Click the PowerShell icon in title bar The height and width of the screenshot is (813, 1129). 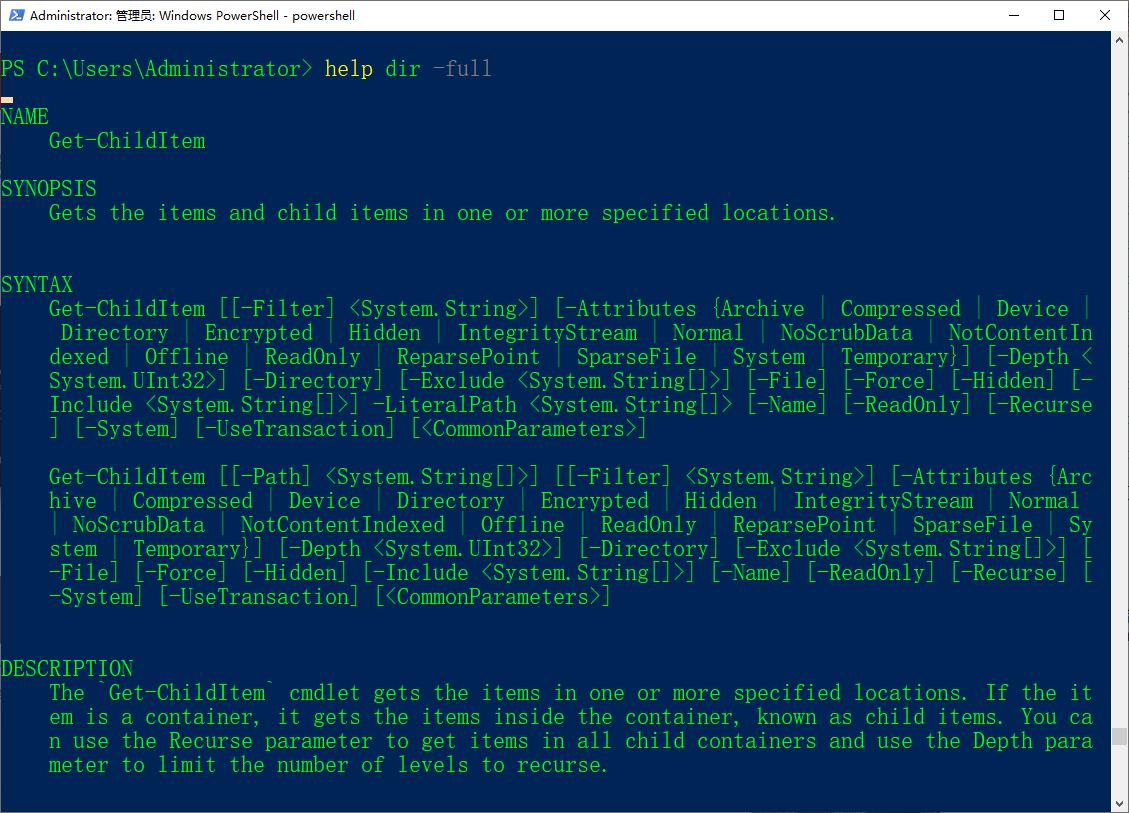point(14,15)
